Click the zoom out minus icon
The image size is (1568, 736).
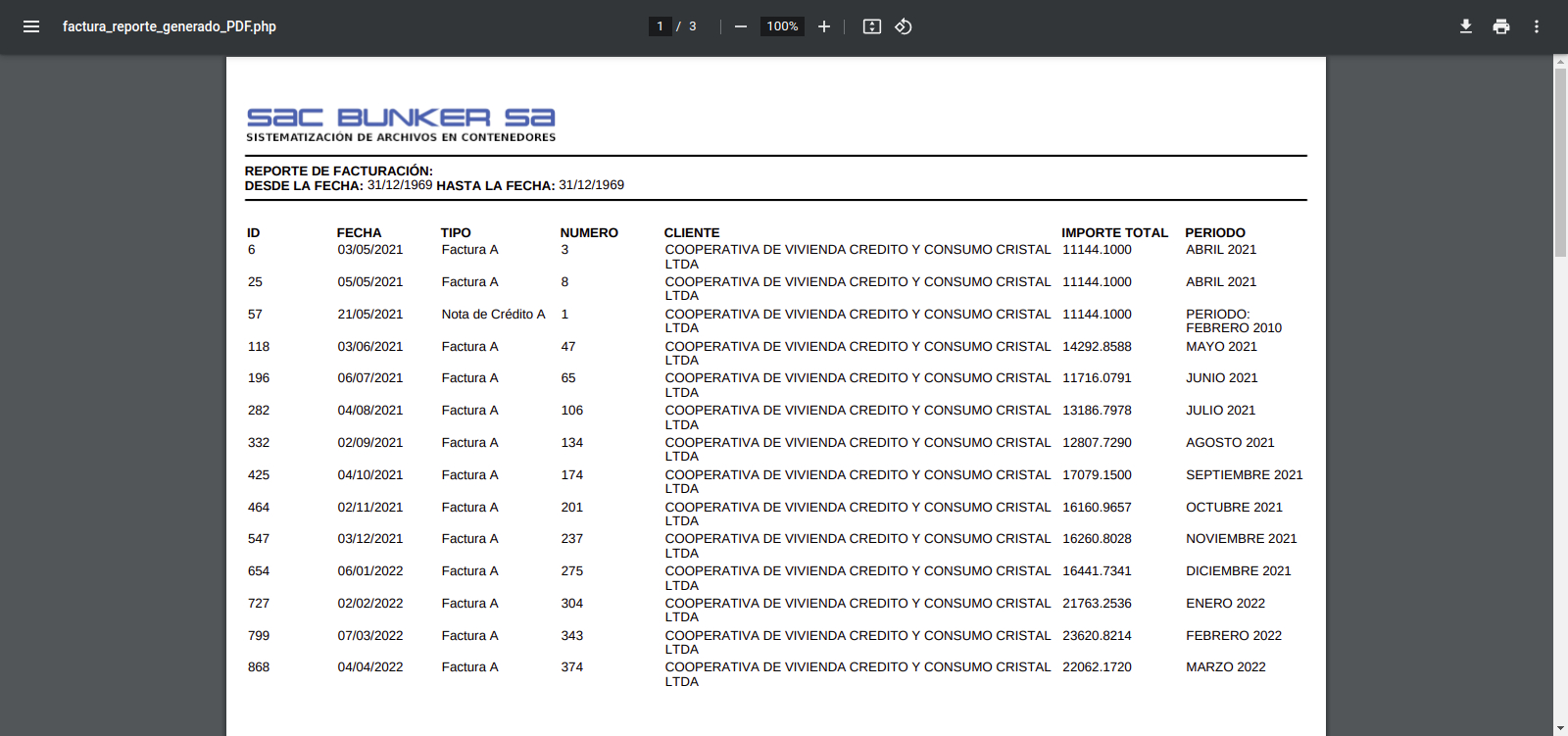(x=741, y=26)
